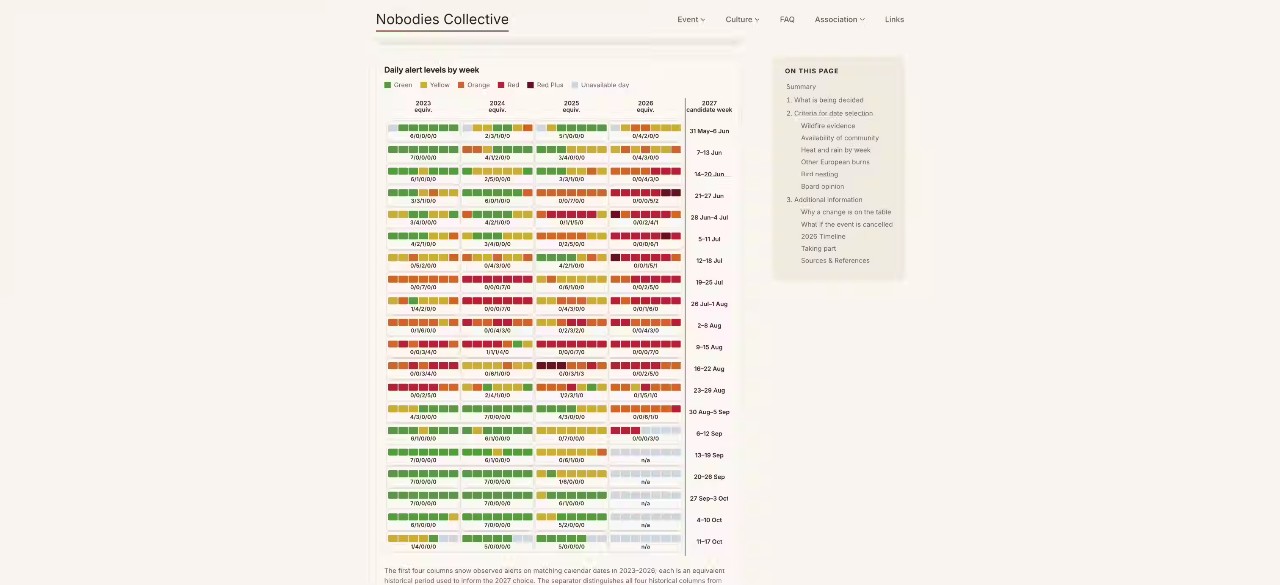1280x585 pixels.
Task: Click the Yellow legend color swatch
Action: pos(424,85)
